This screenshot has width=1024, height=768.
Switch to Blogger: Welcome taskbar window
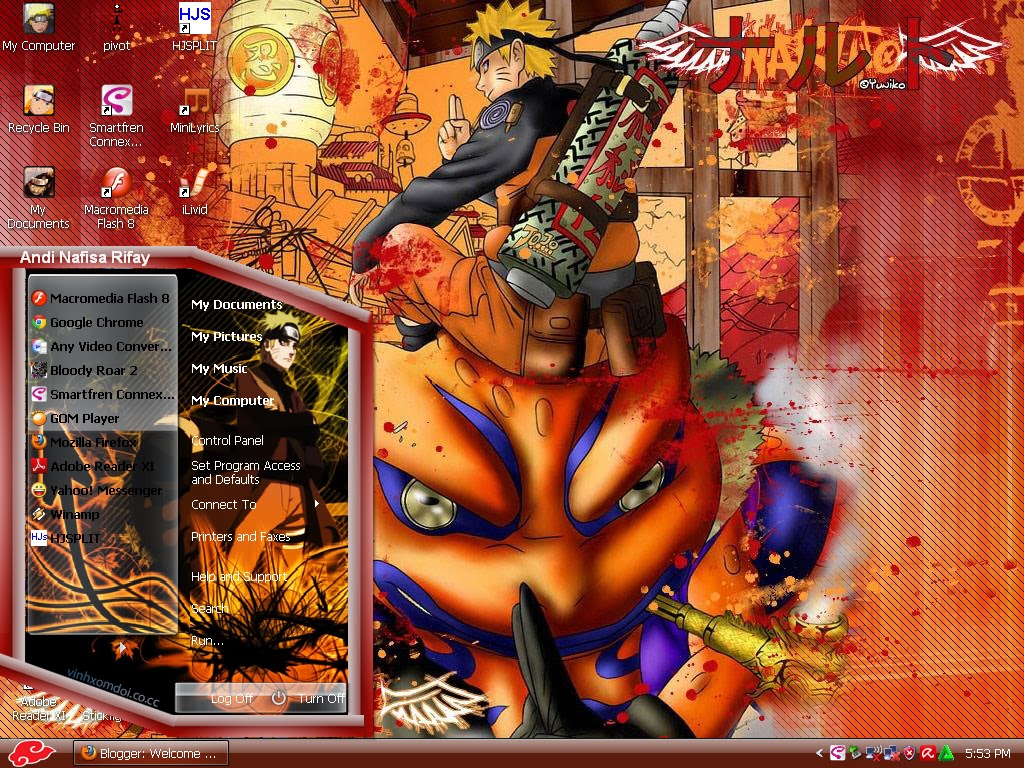[x=151, y=754]
